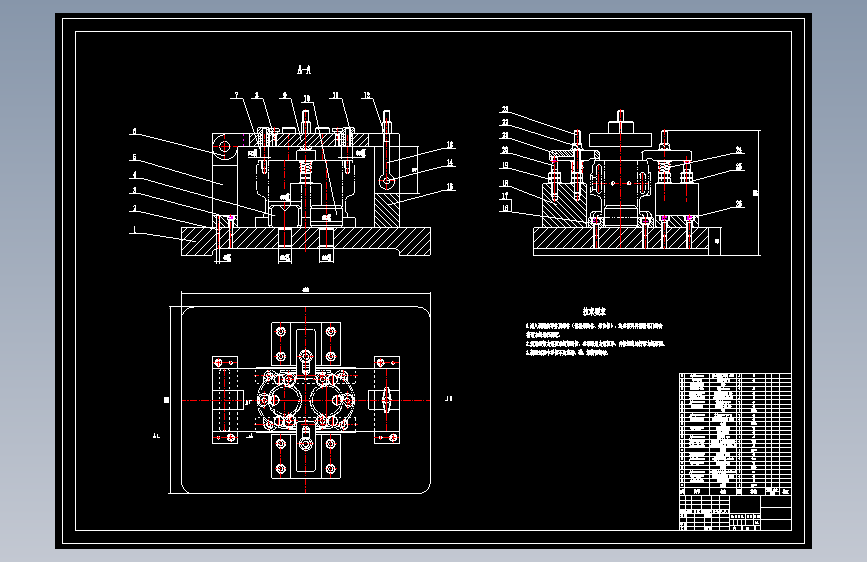
Task: Click the top width dimension above plan view
Action: pos(306,289)
